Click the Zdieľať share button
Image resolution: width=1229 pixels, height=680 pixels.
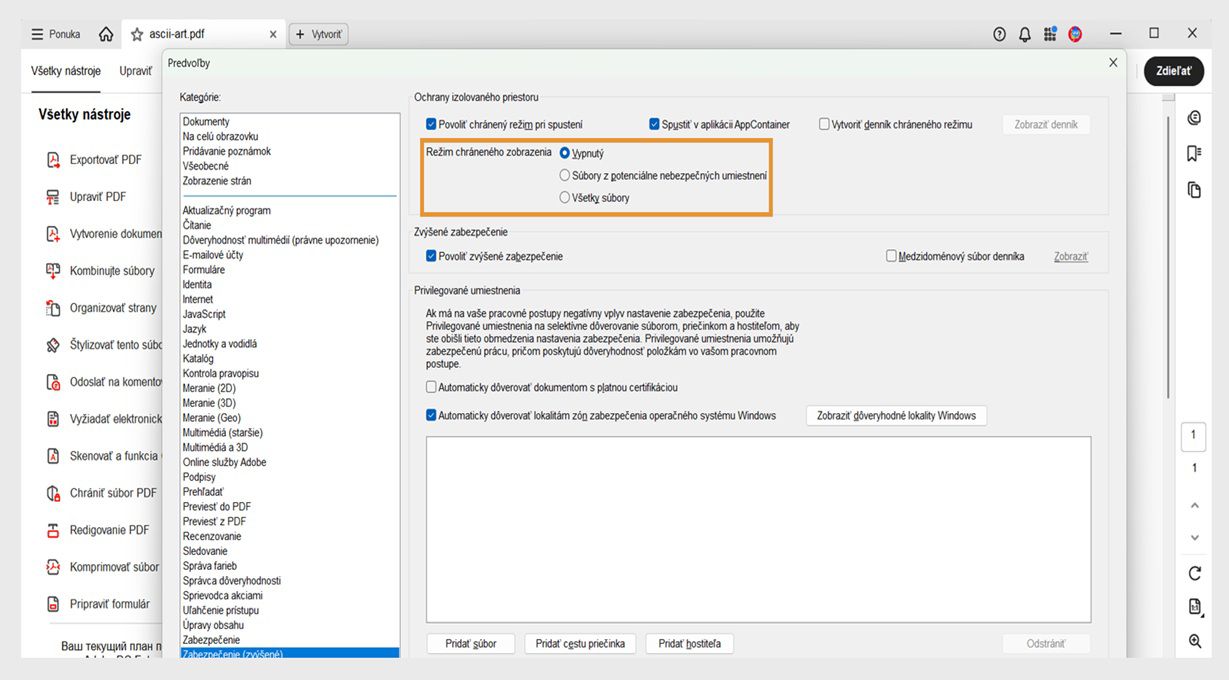(x=1173, y=71)
